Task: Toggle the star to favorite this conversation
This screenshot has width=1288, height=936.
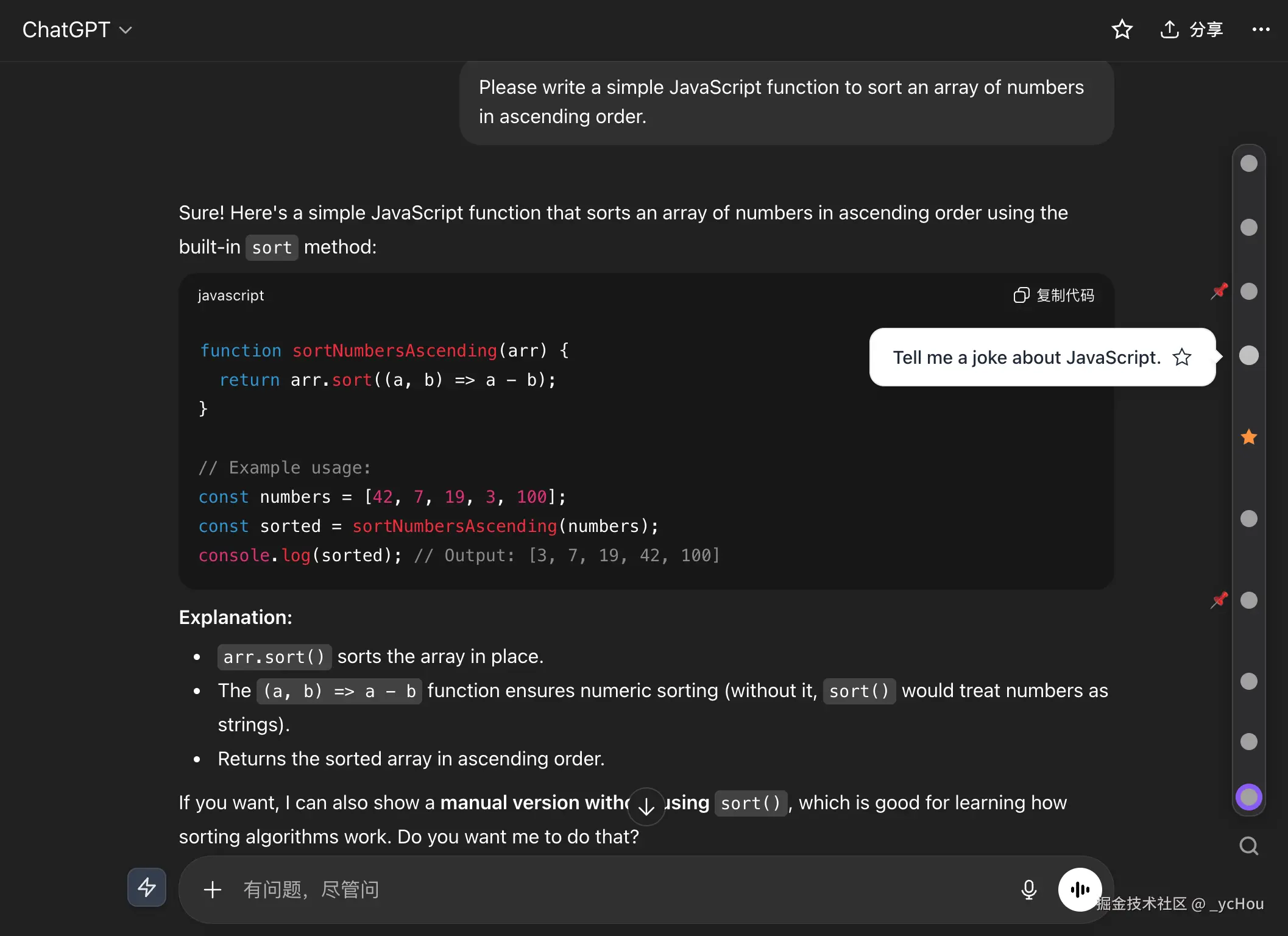Action: tap(1122, 29)
